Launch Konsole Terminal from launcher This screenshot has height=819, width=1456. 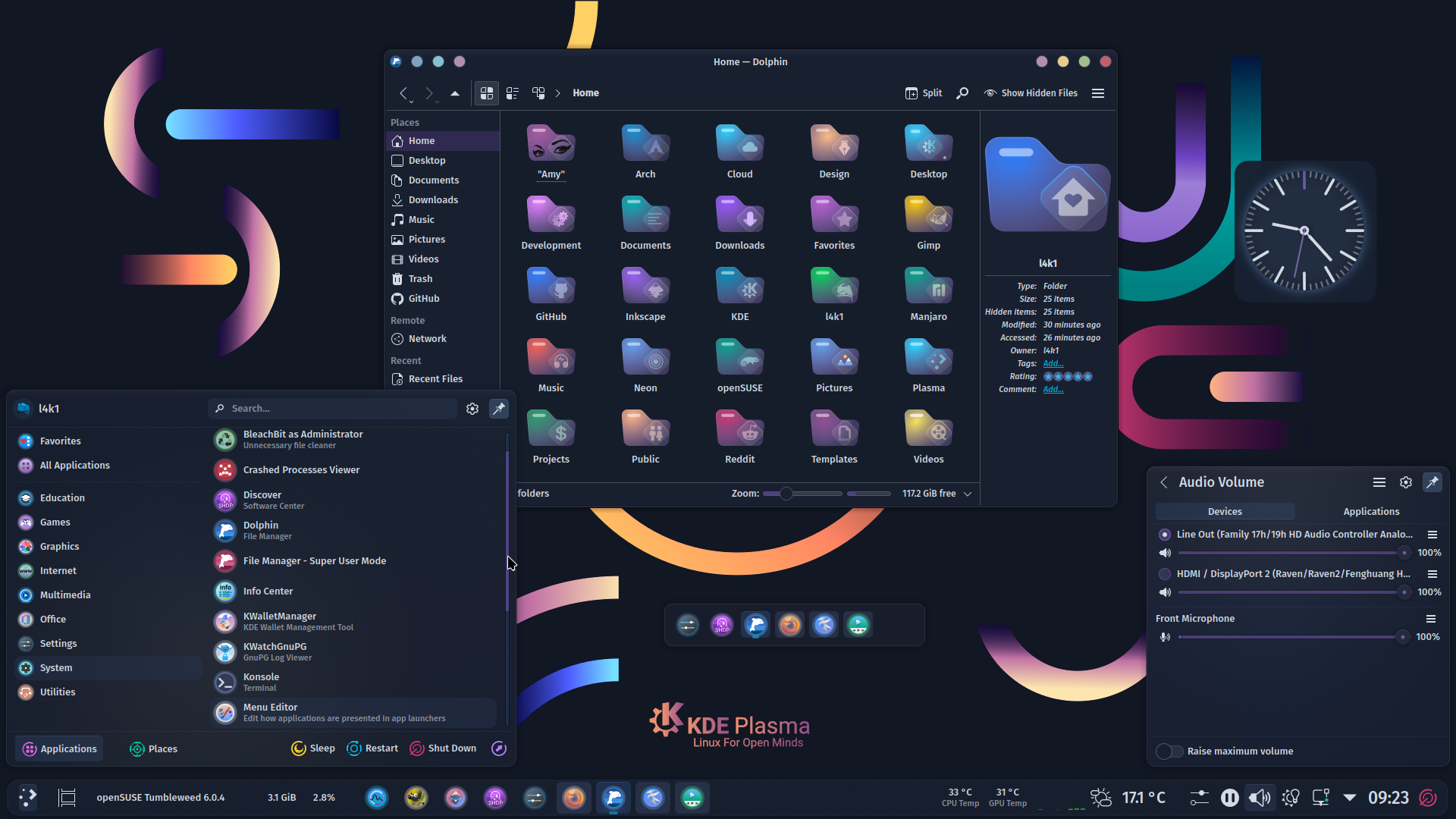tap(353, 682)
